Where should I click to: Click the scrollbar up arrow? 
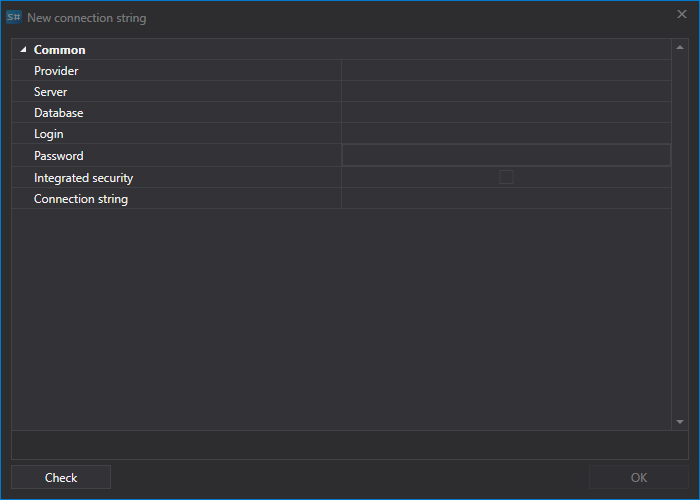pyautogui.click(x=680, y=47)
